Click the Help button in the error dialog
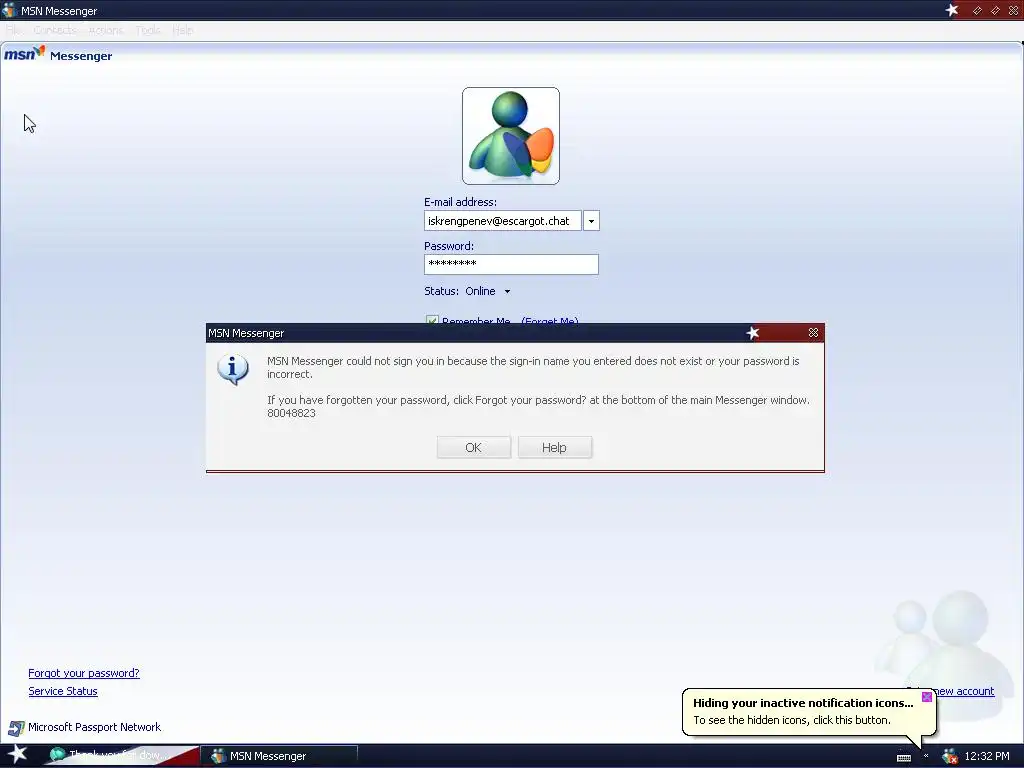This screenshot has height=768, width=1024. (x=554, y=447)
